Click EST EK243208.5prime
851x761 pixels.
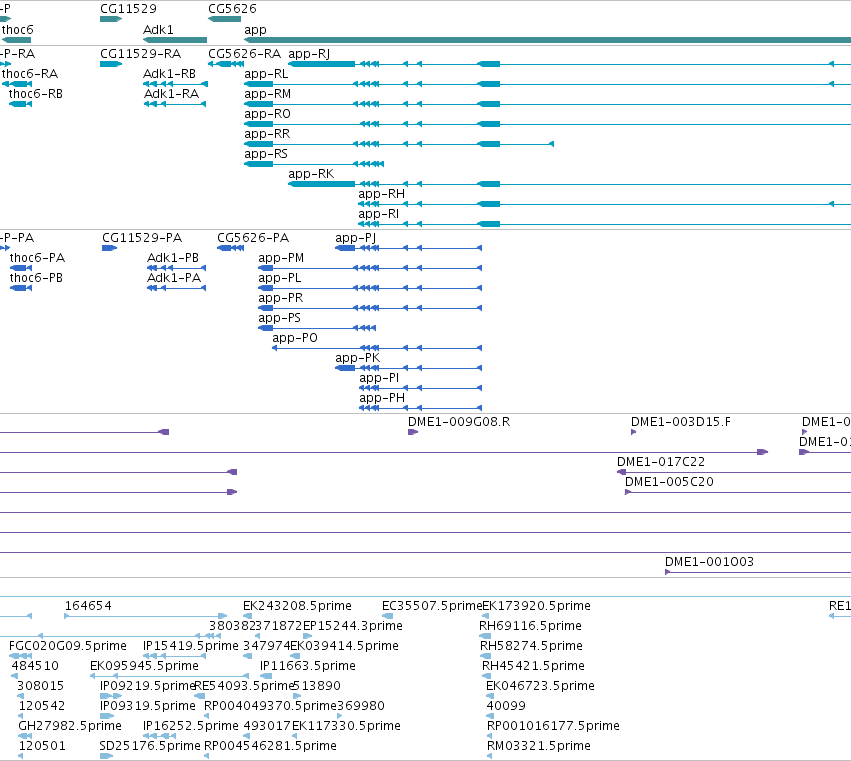tap(297, 606)
